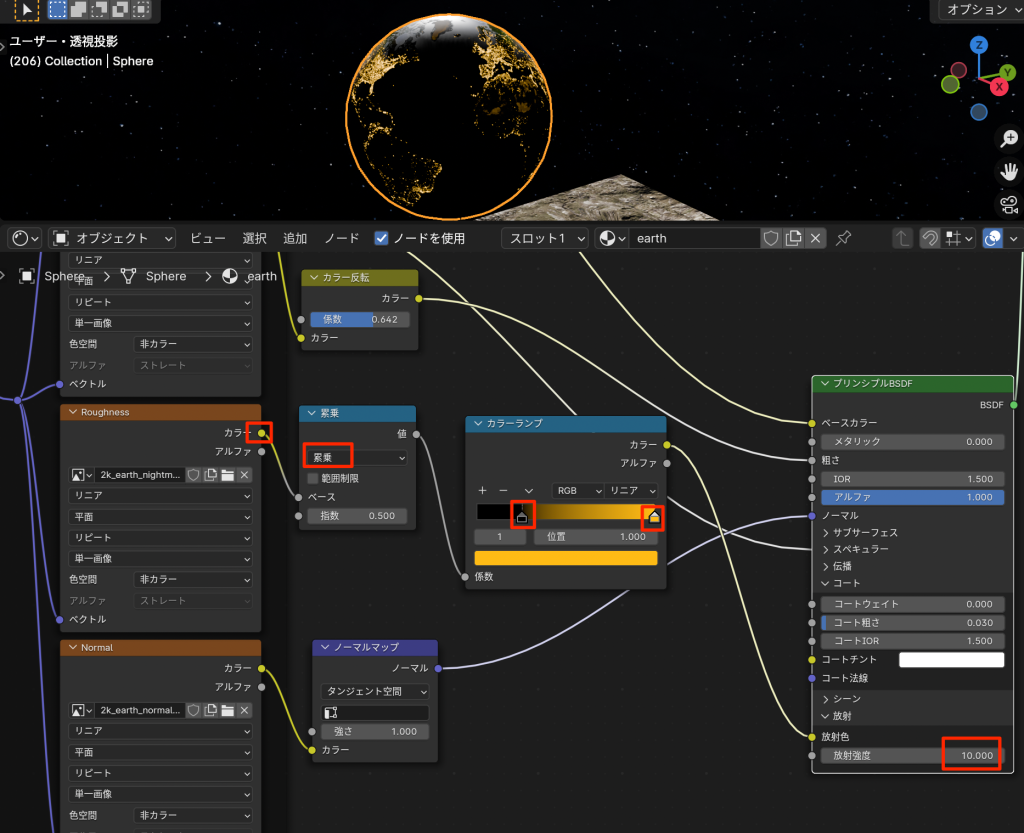The height and width of the screenshot is (833, 1024).
Task: Open the オプション dropdown in viewport
Action: tap(981, 10)
